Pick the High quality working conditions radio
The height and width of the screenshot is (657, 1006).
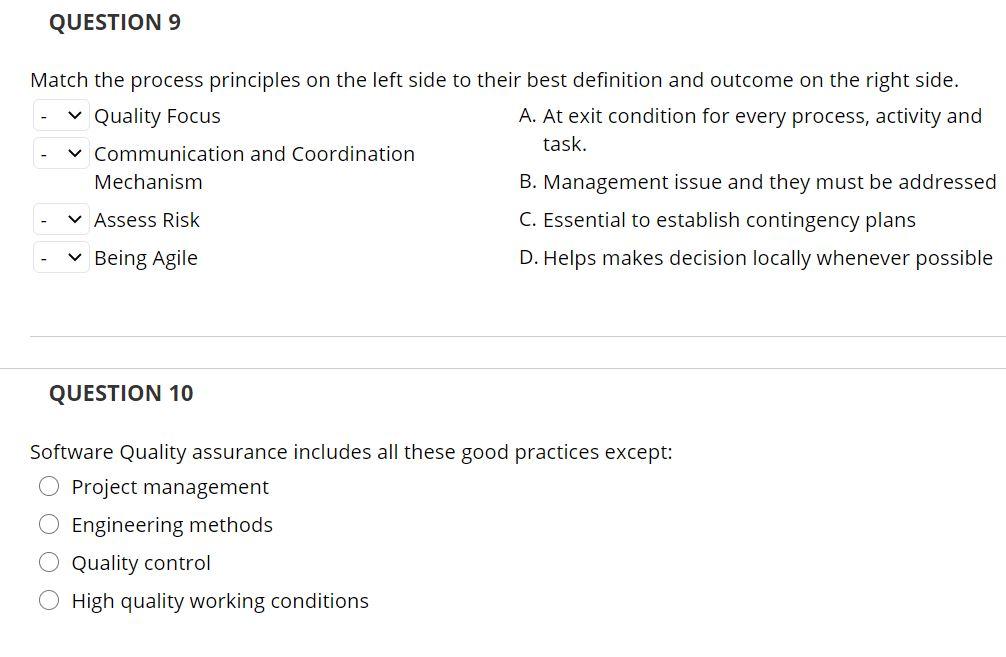49,601
